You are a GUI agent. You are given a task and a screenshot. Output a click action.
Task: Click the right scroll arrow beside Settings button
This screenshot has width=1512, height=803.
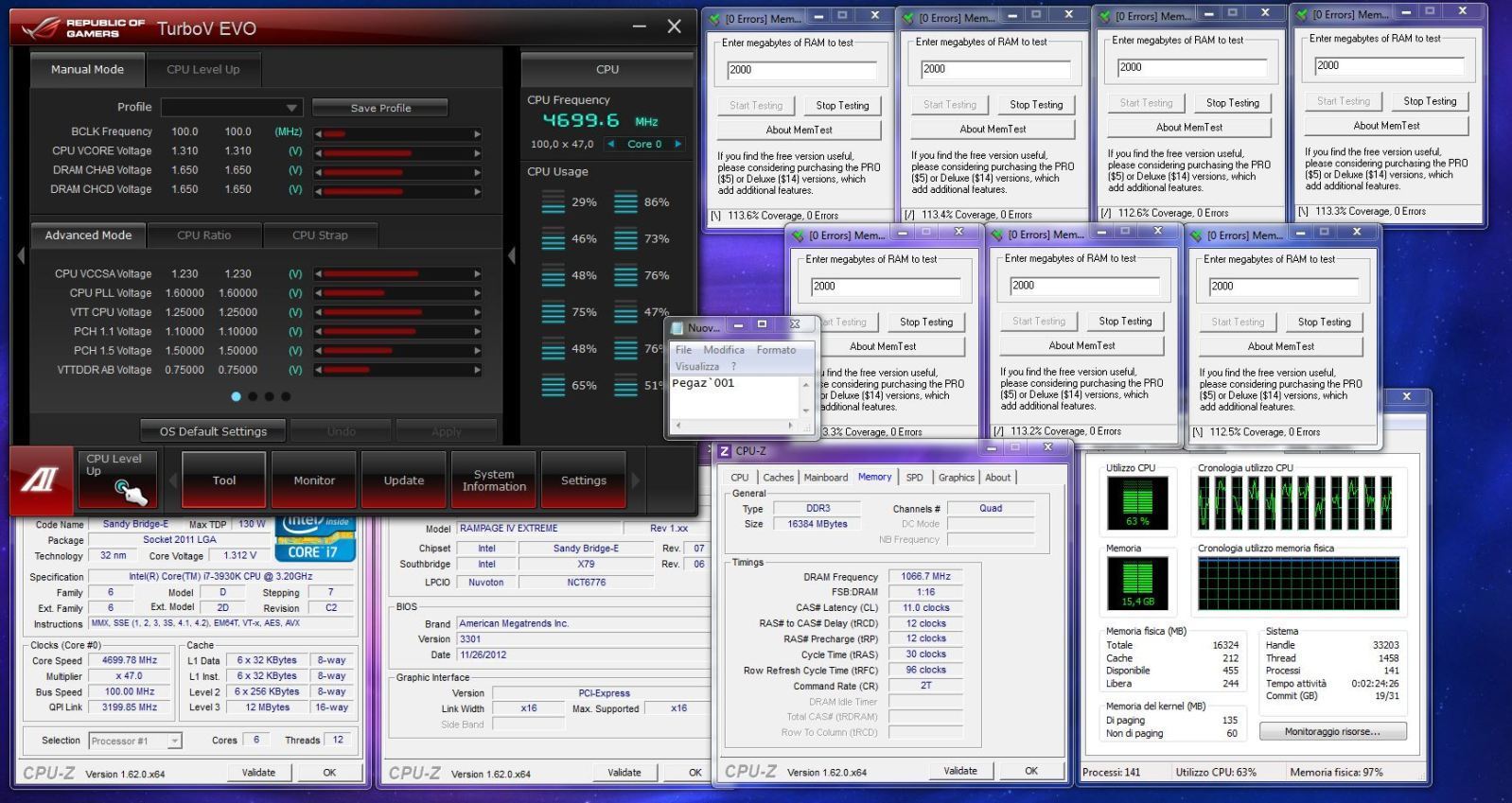point(635,480)
